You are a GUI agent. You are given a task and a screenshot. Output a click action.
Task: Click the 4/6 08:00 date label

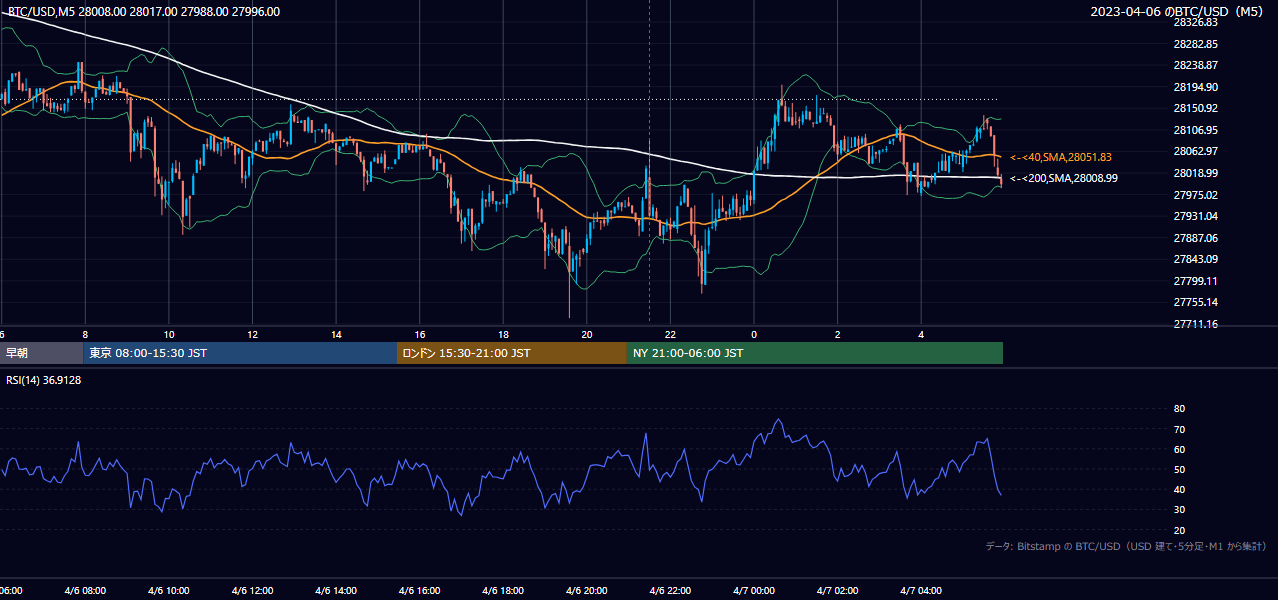tap(85, 591)
